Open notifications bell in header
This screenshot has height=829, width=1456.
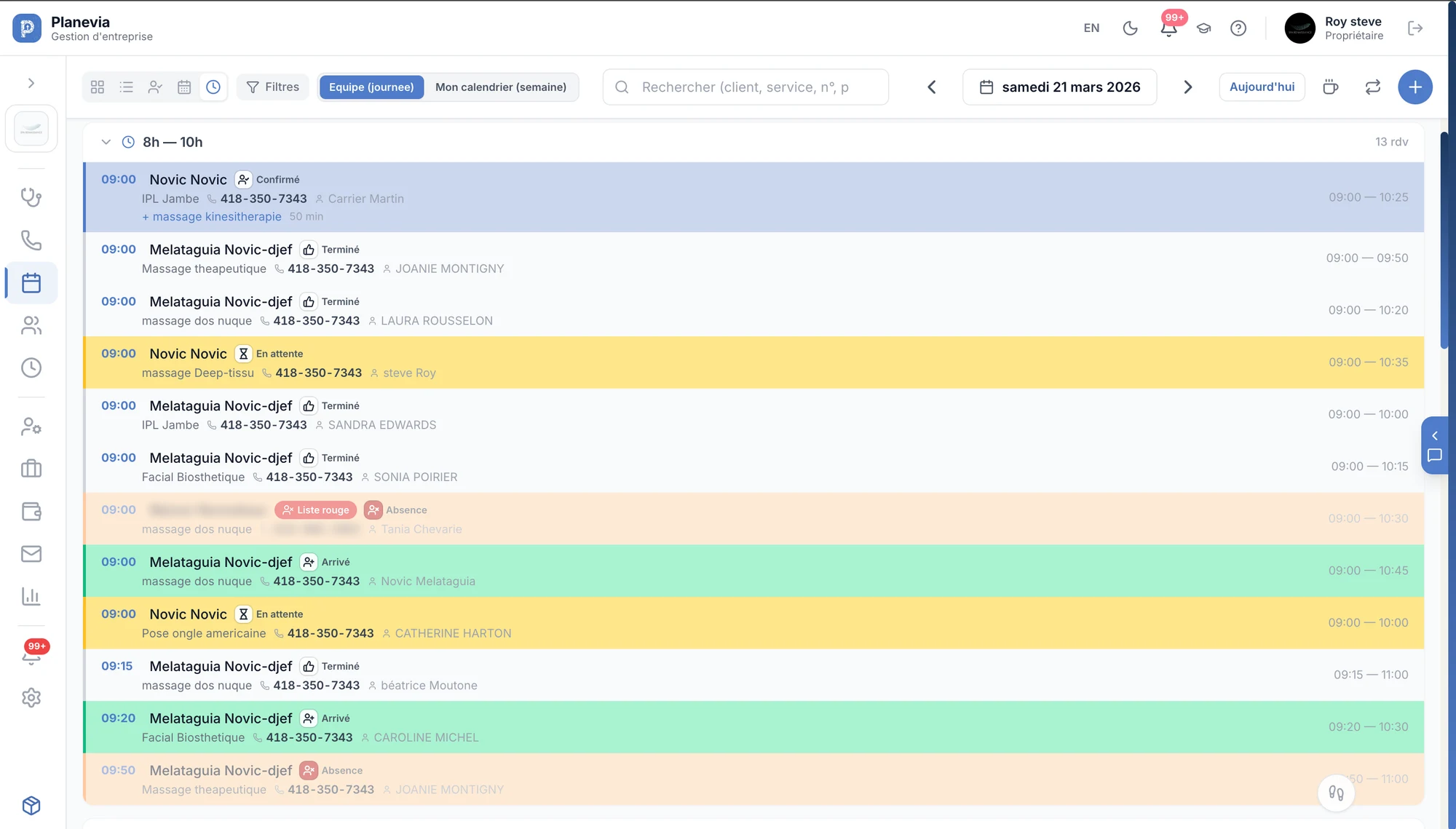(x=1168, y=28)
